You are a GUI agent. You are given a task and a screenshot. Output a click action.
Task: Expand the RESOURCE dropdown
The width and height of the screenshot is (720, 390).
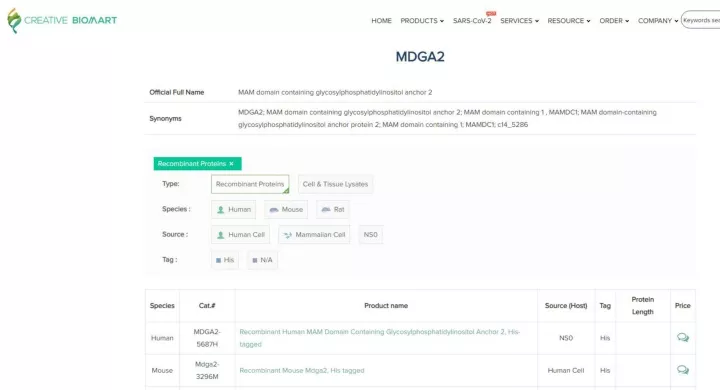(x=569, y=21)
